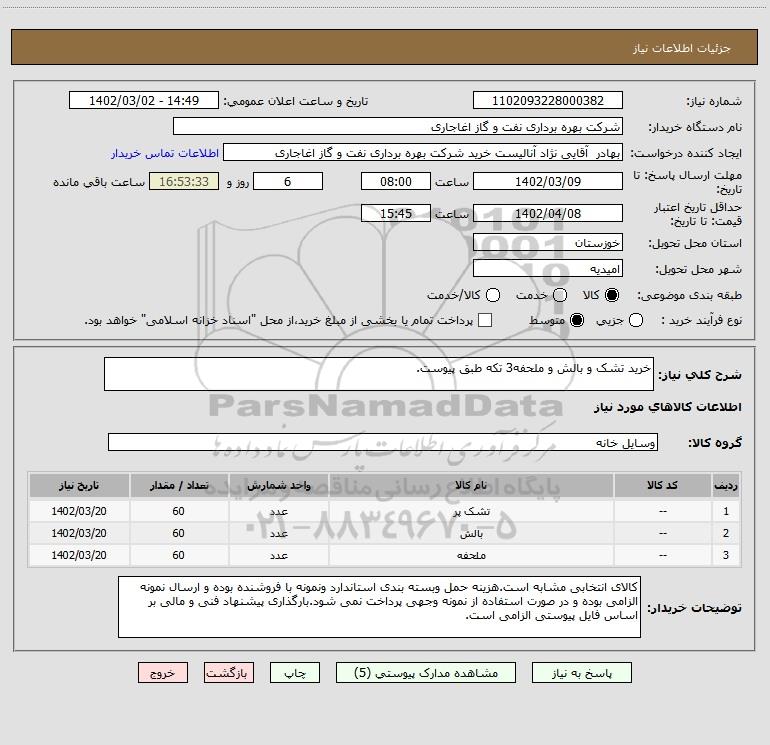Click the delivery city field 'امیدیه'
Screen dimensions: 770x745
(x=548, y=269)
